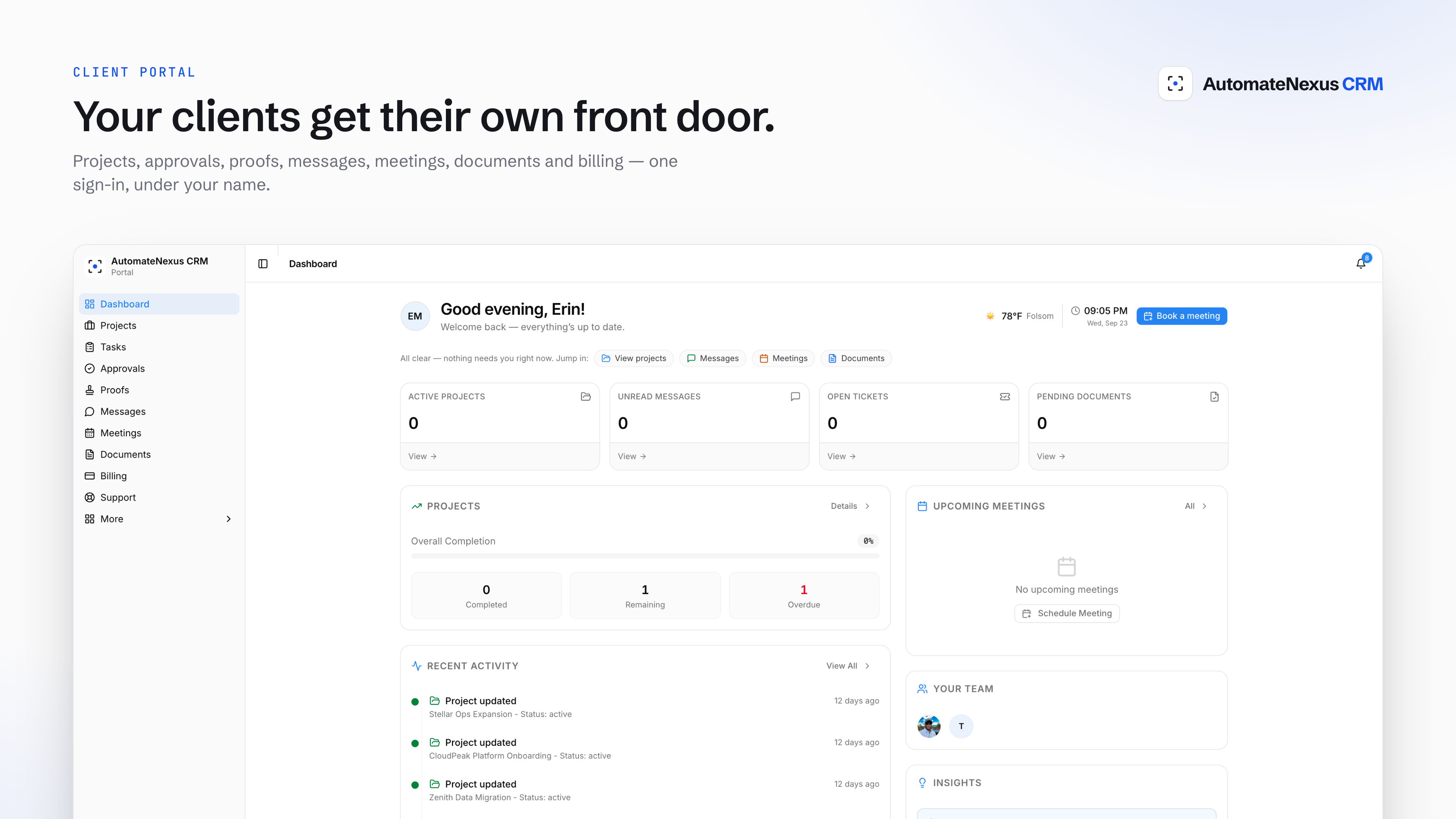Click the 0% completion badge
This screenshot has width=1456, height=819.
868,541
